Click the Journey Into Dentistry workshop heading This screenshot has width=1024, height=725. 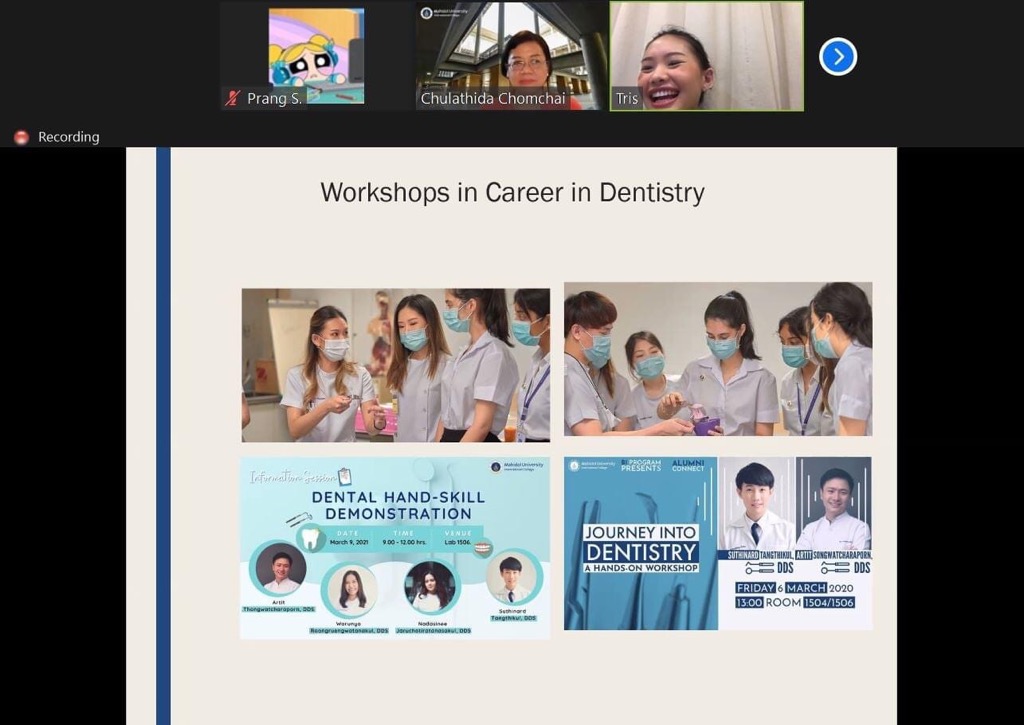coord(641,548)
